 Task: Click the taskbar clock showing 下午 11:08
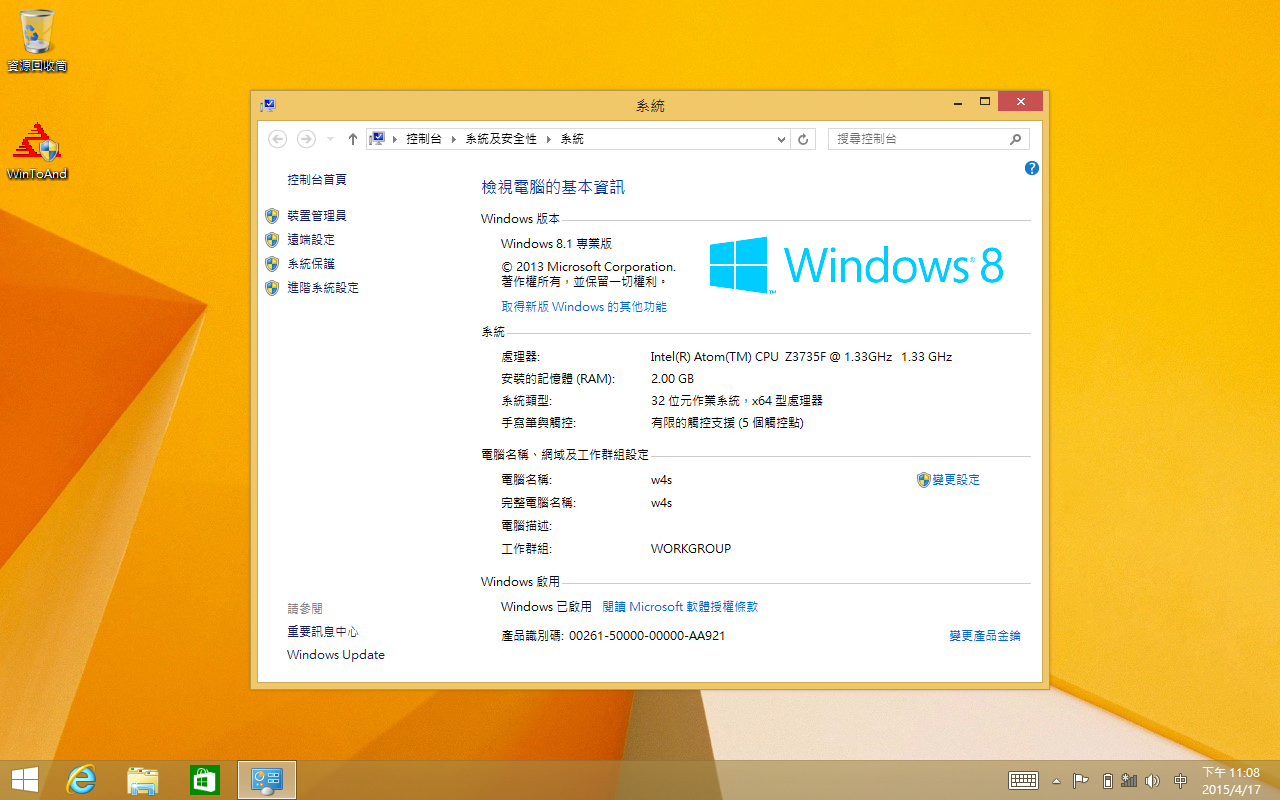tap(1230, 780)
